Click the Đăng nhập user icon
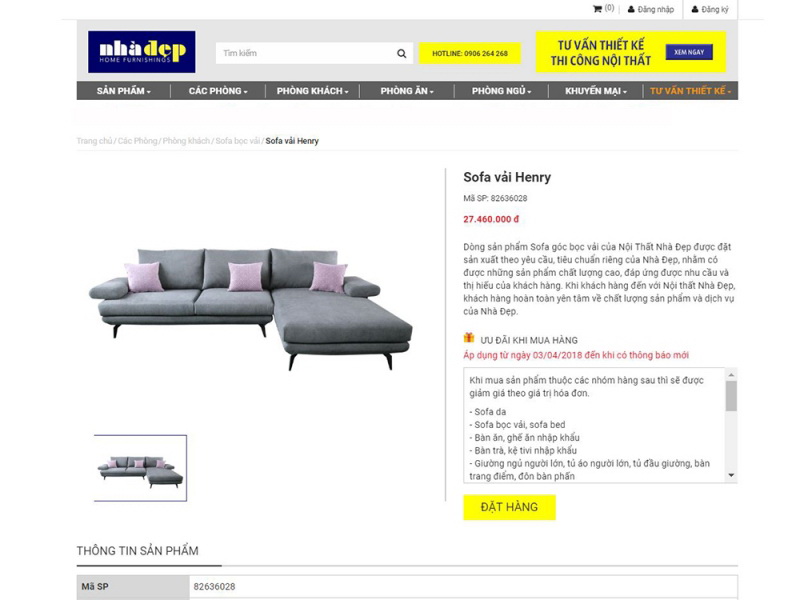This screenshot has height=600, width=800. [x=631, y=9]
